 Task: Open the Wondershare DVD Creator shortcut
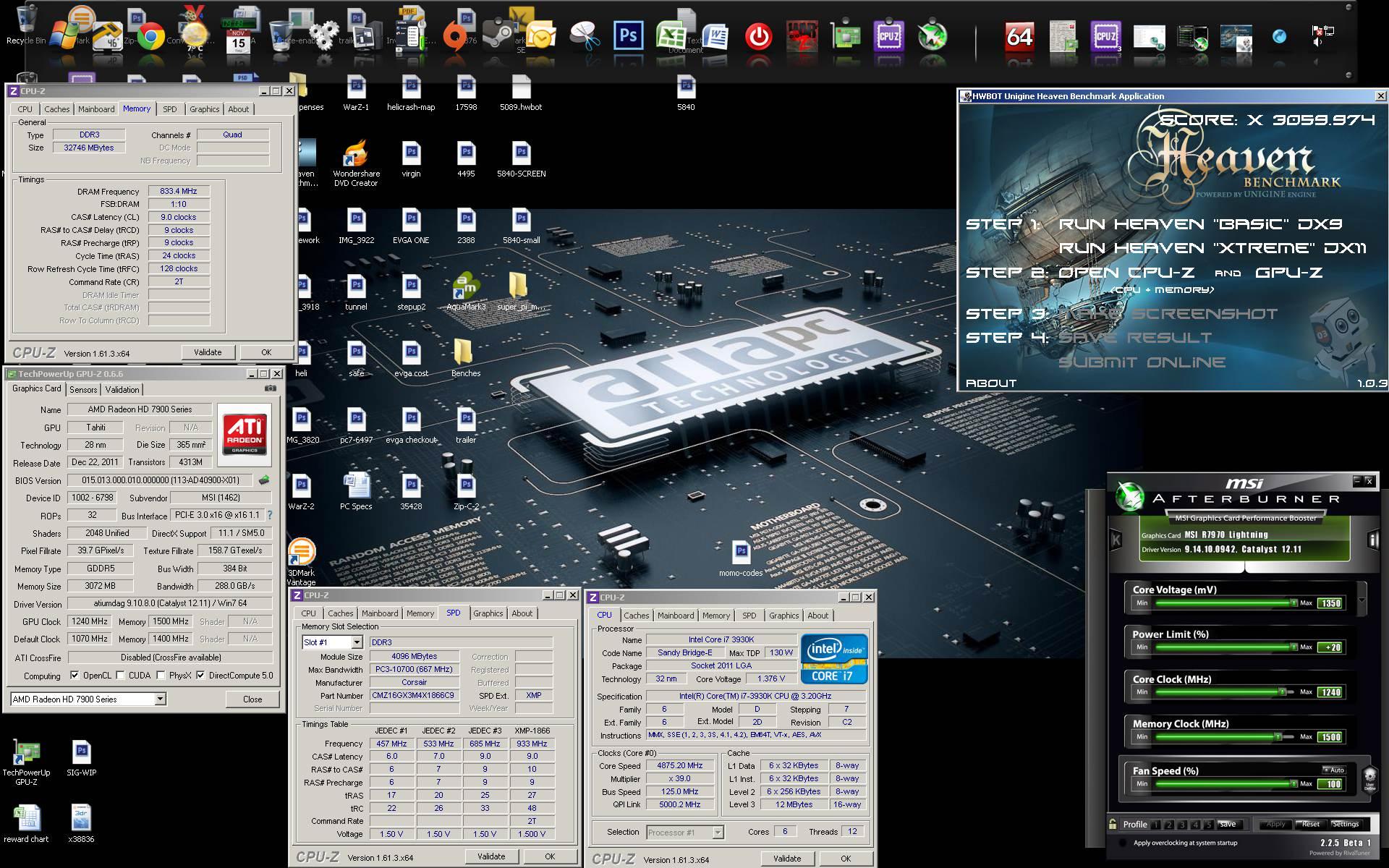coord(356,163)
